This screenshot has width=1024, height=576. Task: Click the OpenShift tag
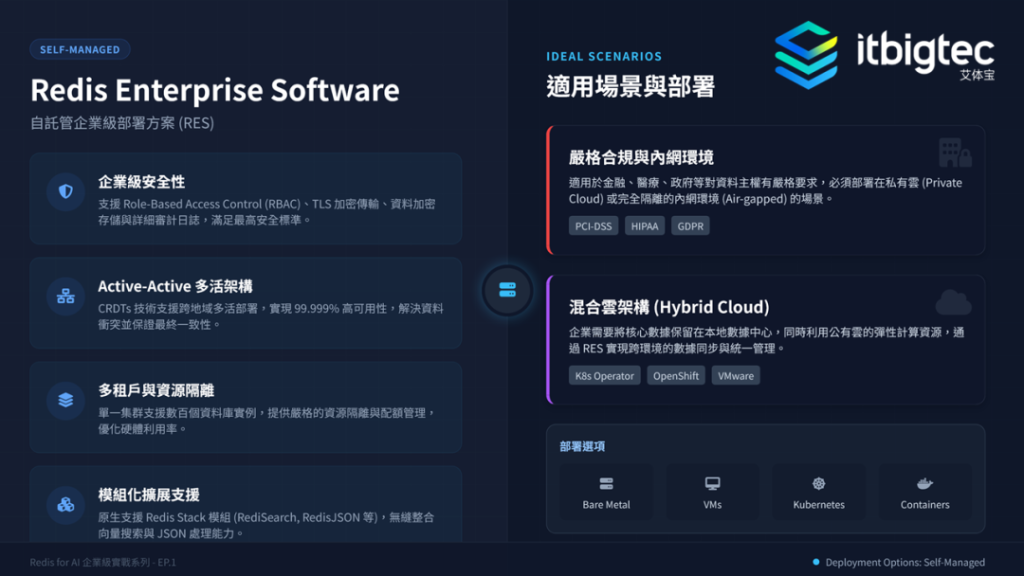point(676,376)
